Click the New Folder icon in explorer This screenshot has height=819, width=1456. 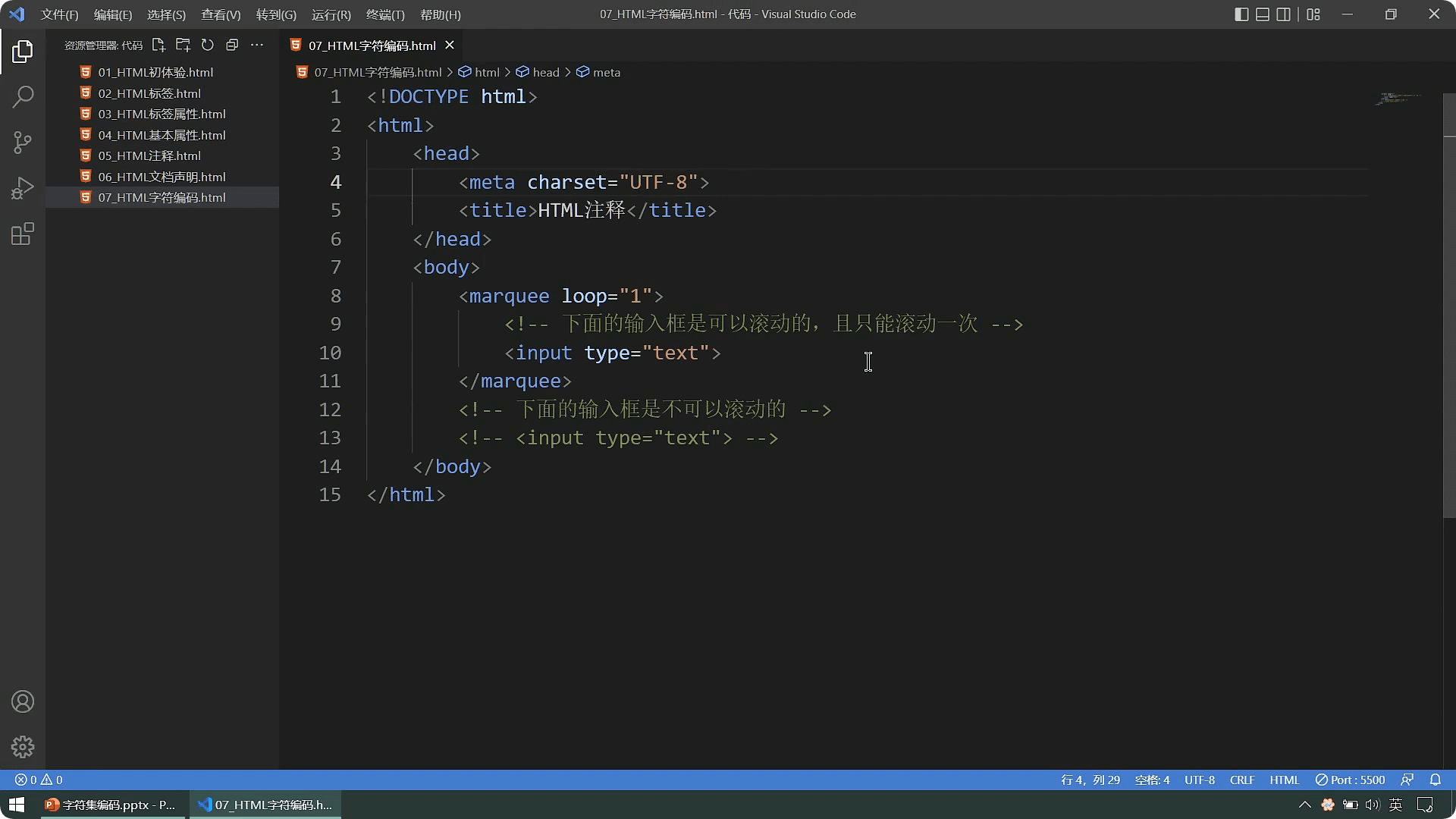point(183,45)
